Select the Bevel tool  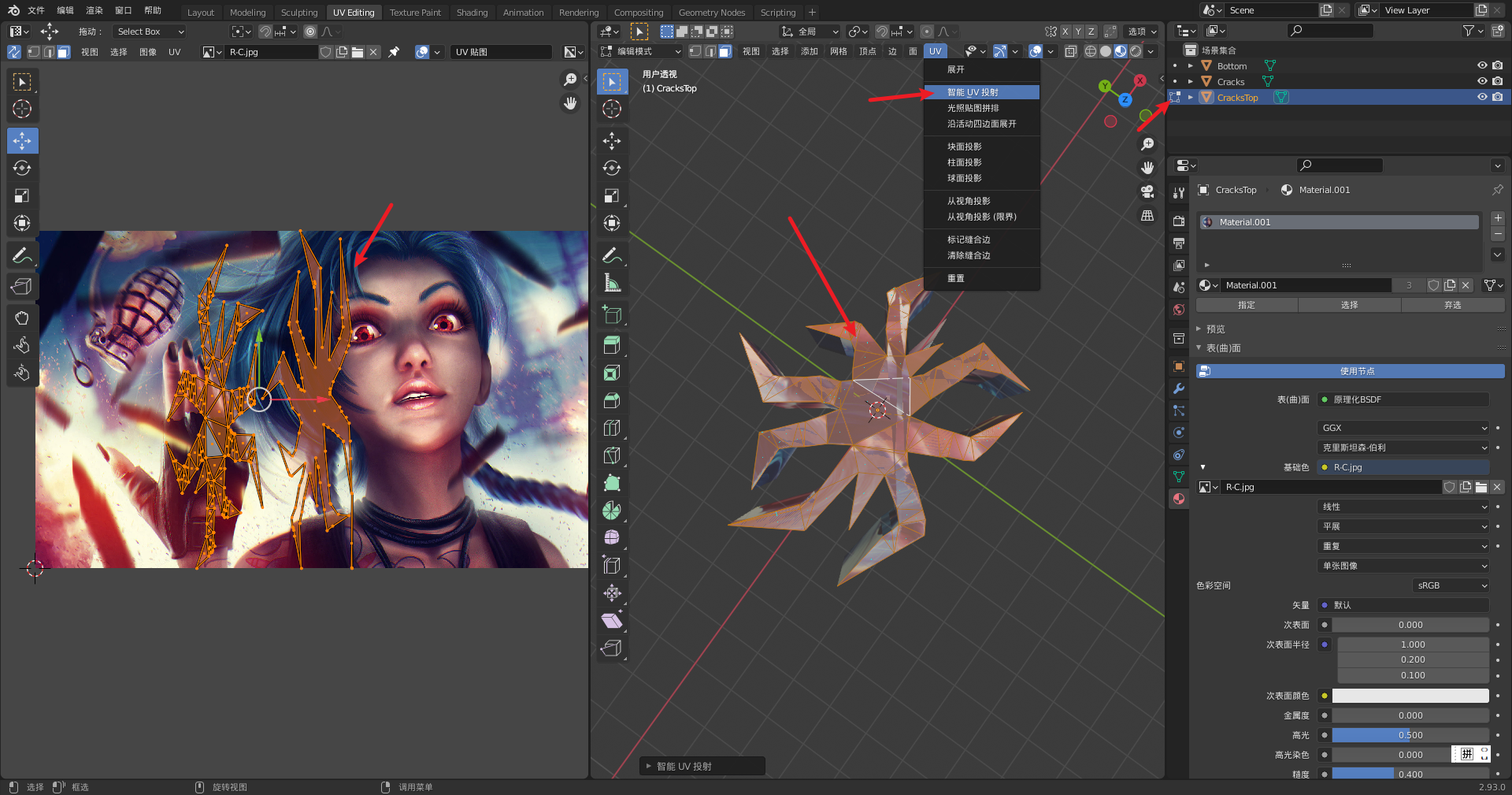612,400
